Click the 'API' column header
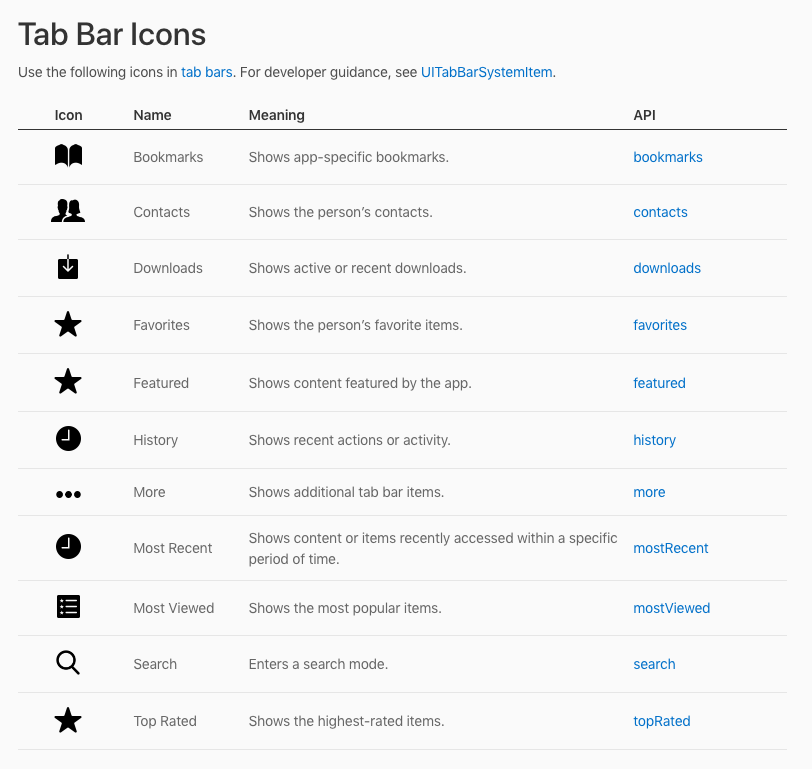Viewport: 812px width, 769px height. [644, 115]
